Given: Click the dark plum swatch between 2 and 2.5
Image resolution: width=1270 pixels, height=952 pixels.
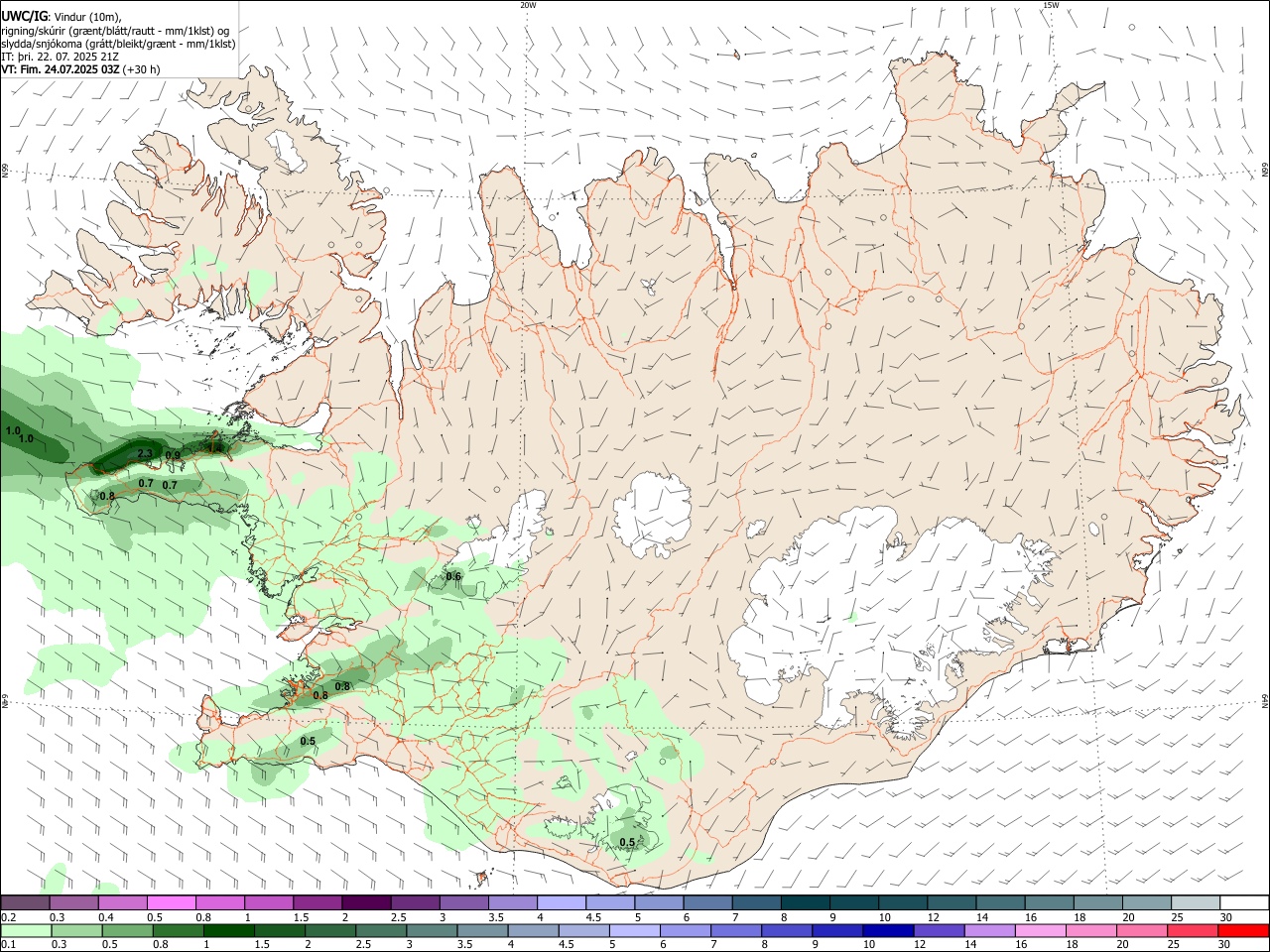Looking at the screenshot, I should 365,902.
